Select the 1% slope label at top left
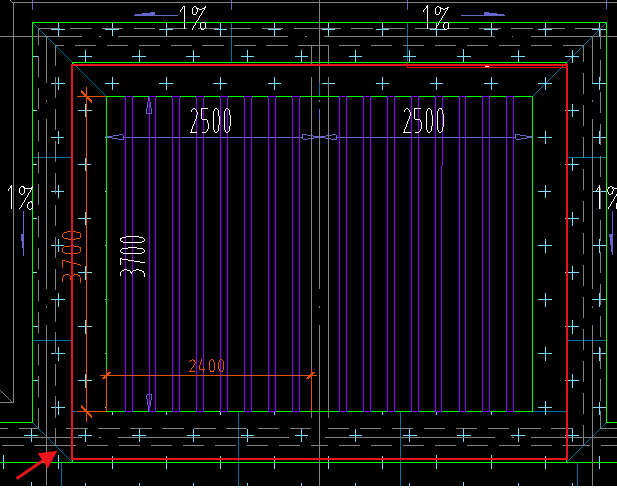617x488 pixels. [x=193, y=18]
